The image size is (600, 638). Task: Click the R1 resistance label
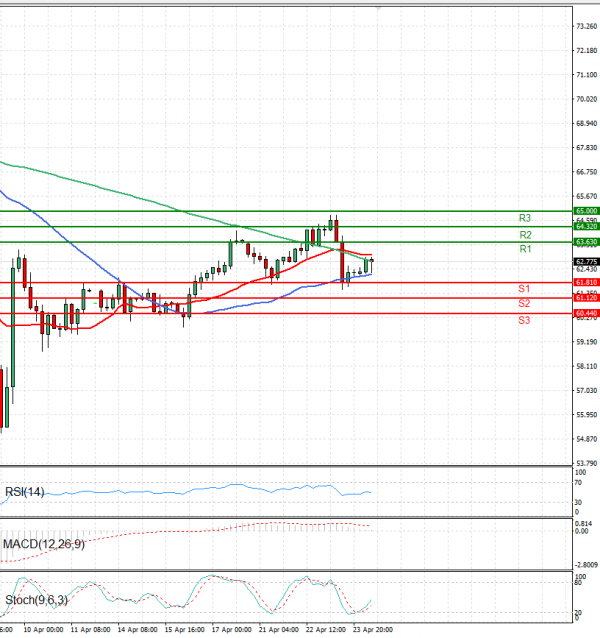[x=524, y=249]
